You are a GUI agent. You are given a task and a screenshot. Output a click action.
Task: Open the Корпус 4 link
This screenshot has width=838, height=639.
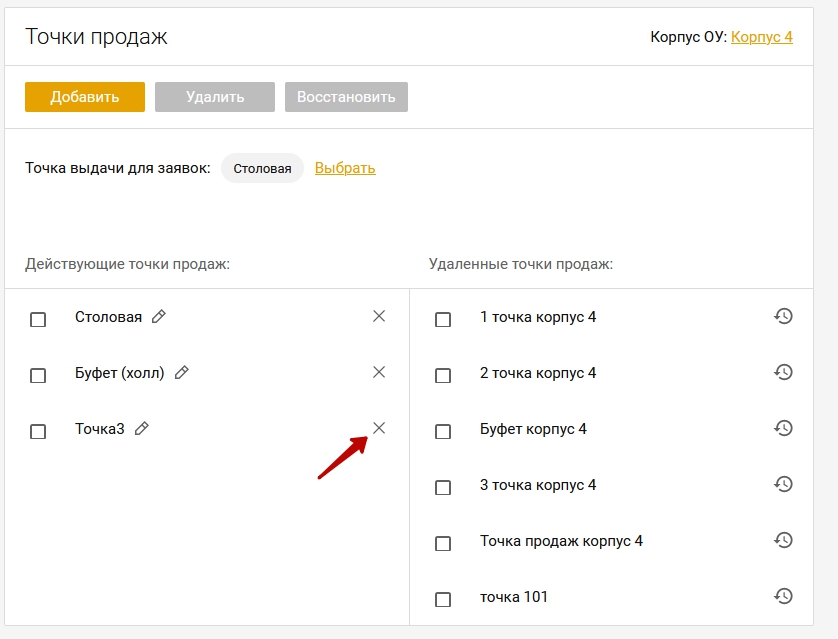click(x=762, y=37)
